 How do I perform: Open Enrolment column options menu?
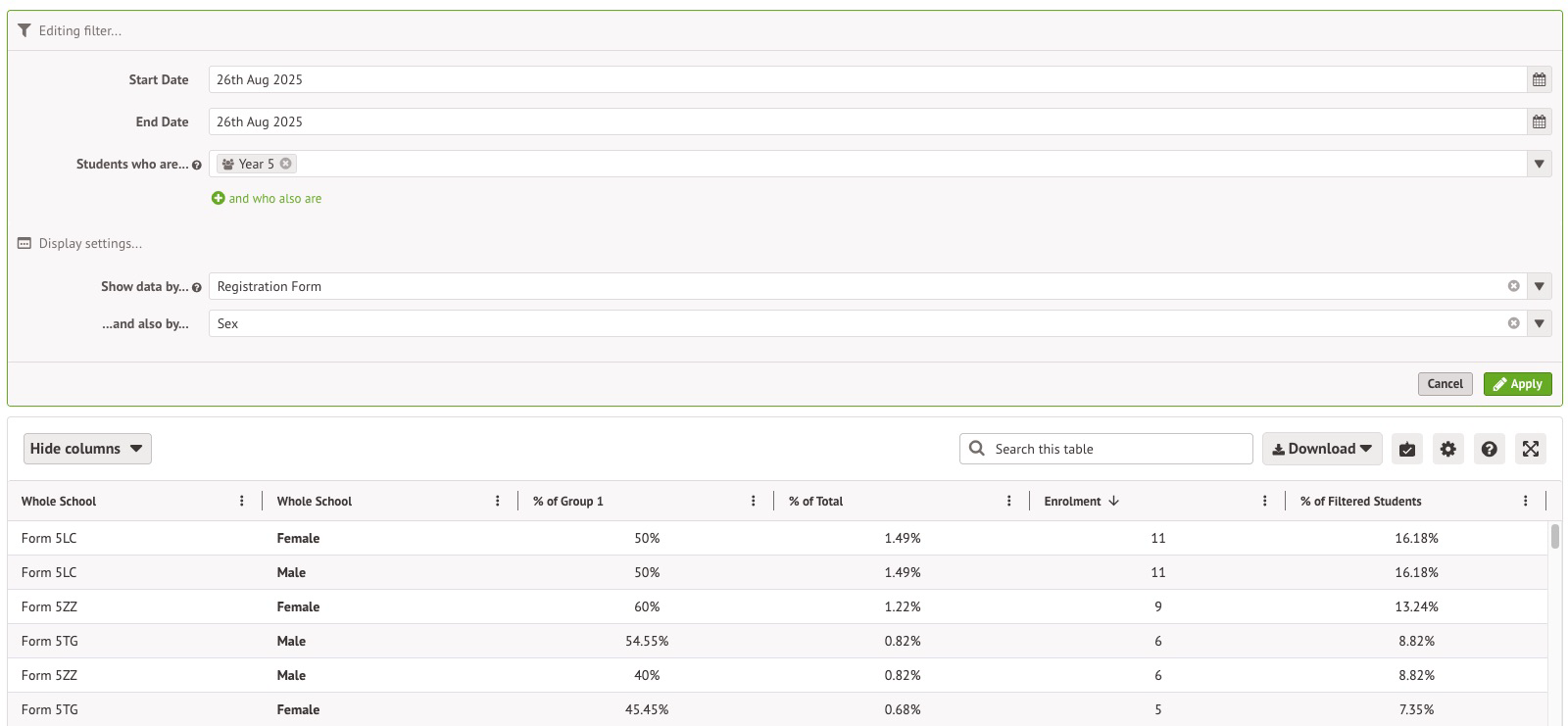click(x=1264, y=502)
